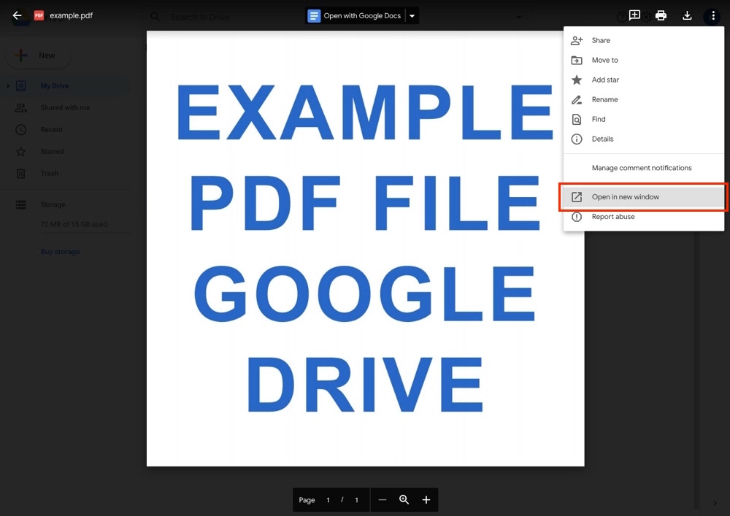
Task: Click the Google Docs icon in the open-with button
Action: (314, 16)
